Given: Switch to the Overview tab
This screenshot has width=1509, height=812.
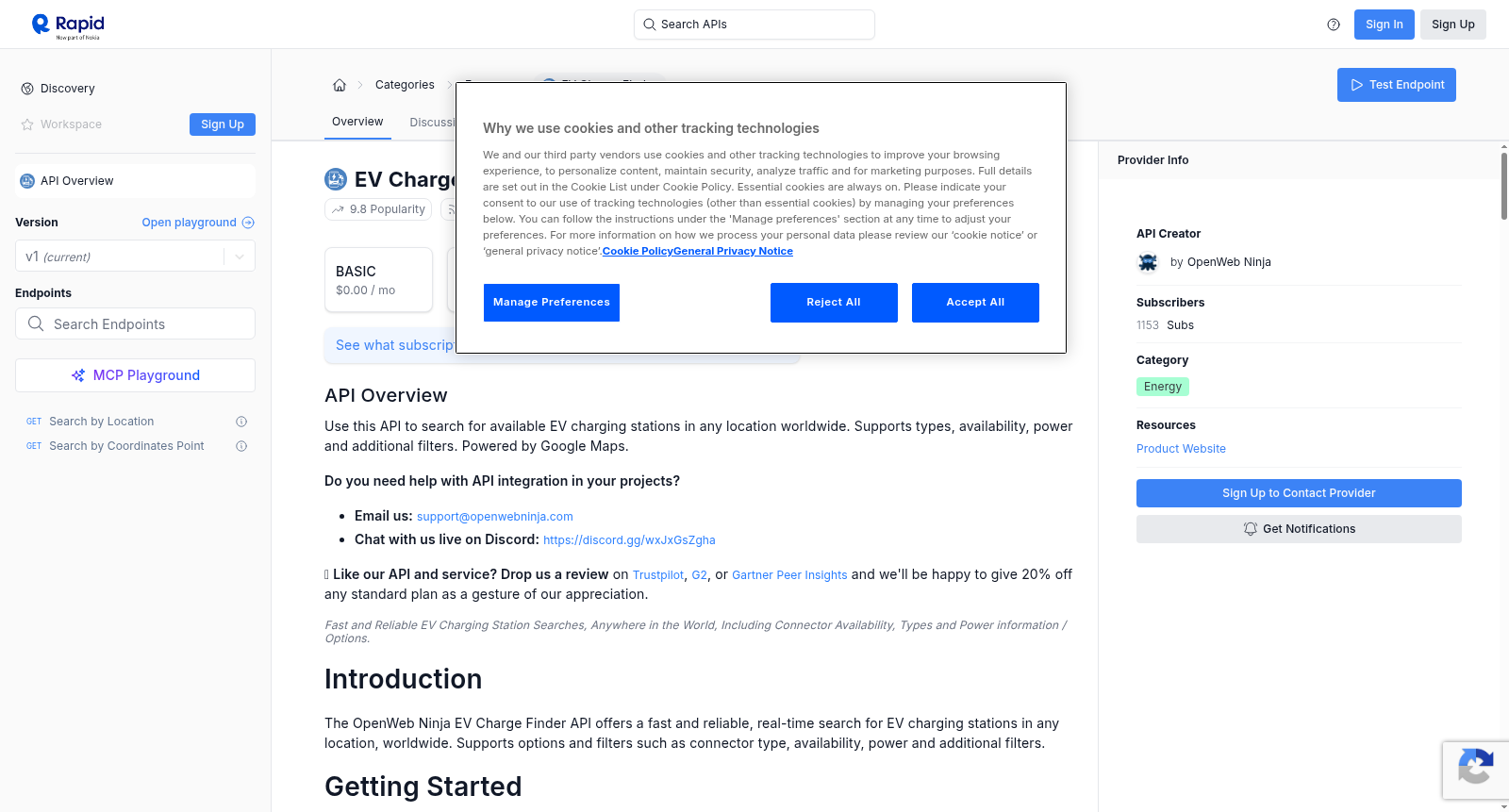Looking at the screenshot, I should pyautogui.click(x=357, y=122).
